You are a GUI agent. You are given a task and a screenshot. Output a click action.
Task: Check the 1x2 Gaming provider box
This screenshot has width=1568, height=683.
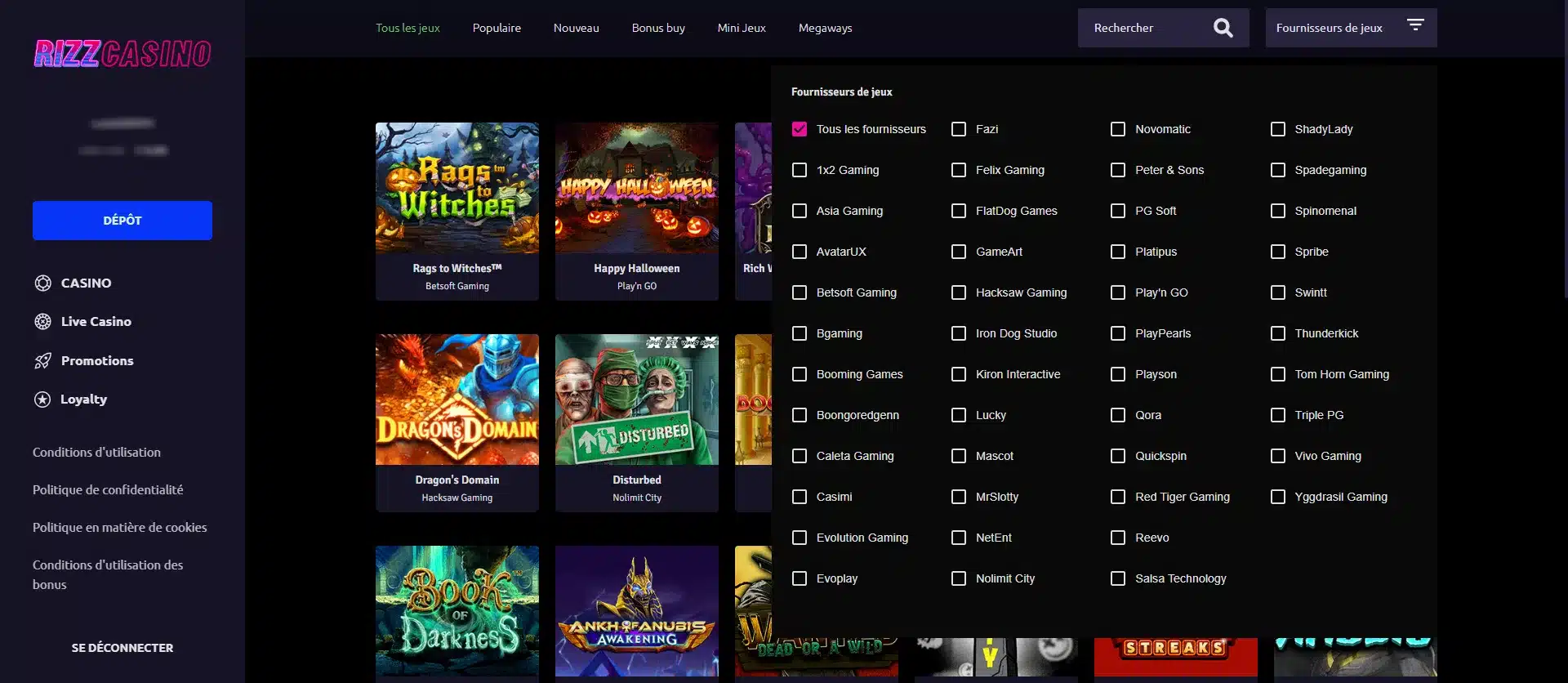[x=800, y=170]
